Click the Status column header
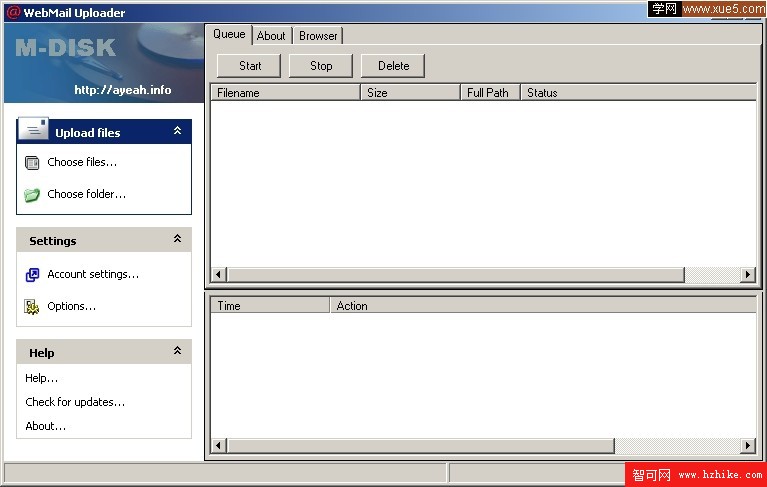The width and height of the screenshot is (767, 487). tap(638, 93)
